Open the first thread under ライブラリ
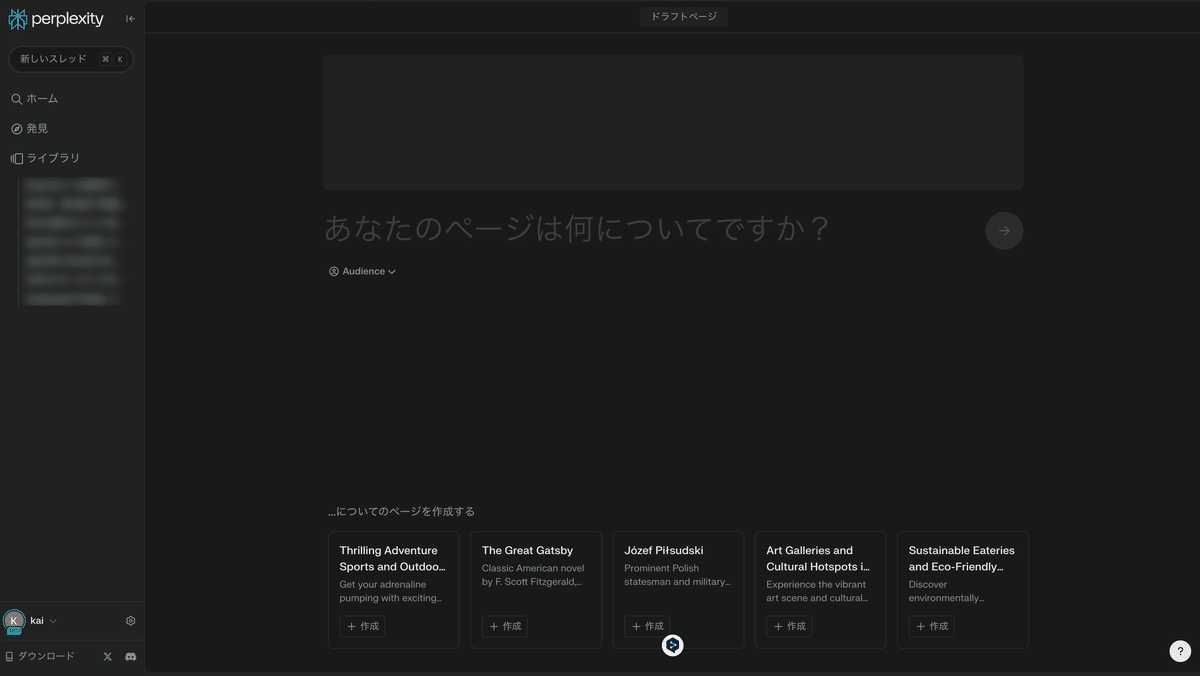 tap(70, 185)
